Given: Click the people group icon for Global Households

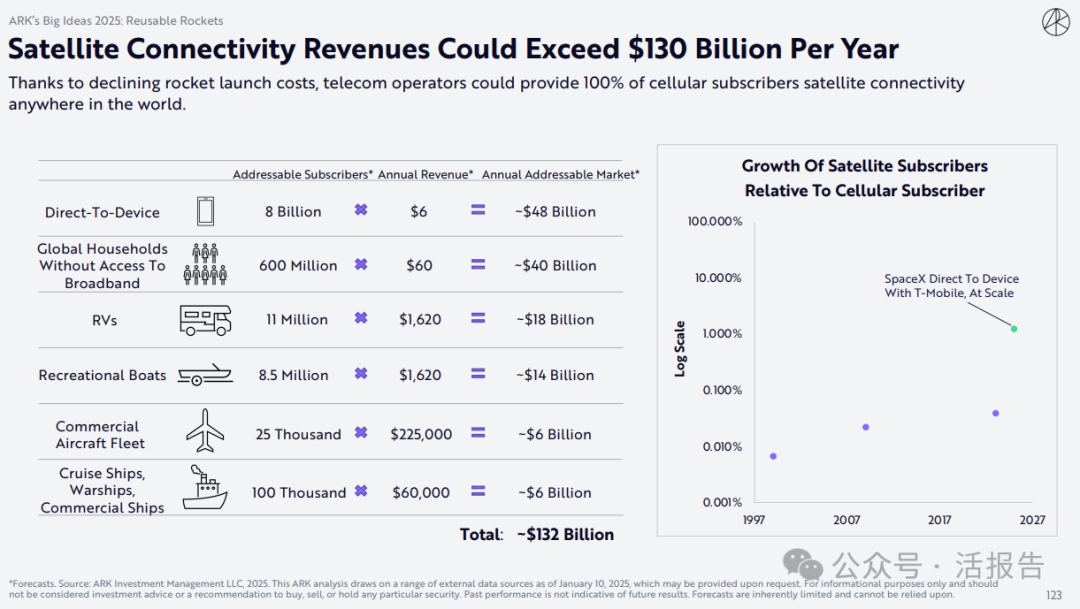Looking at the screenshot, I should pyautogui.click(x=205, y=265).
